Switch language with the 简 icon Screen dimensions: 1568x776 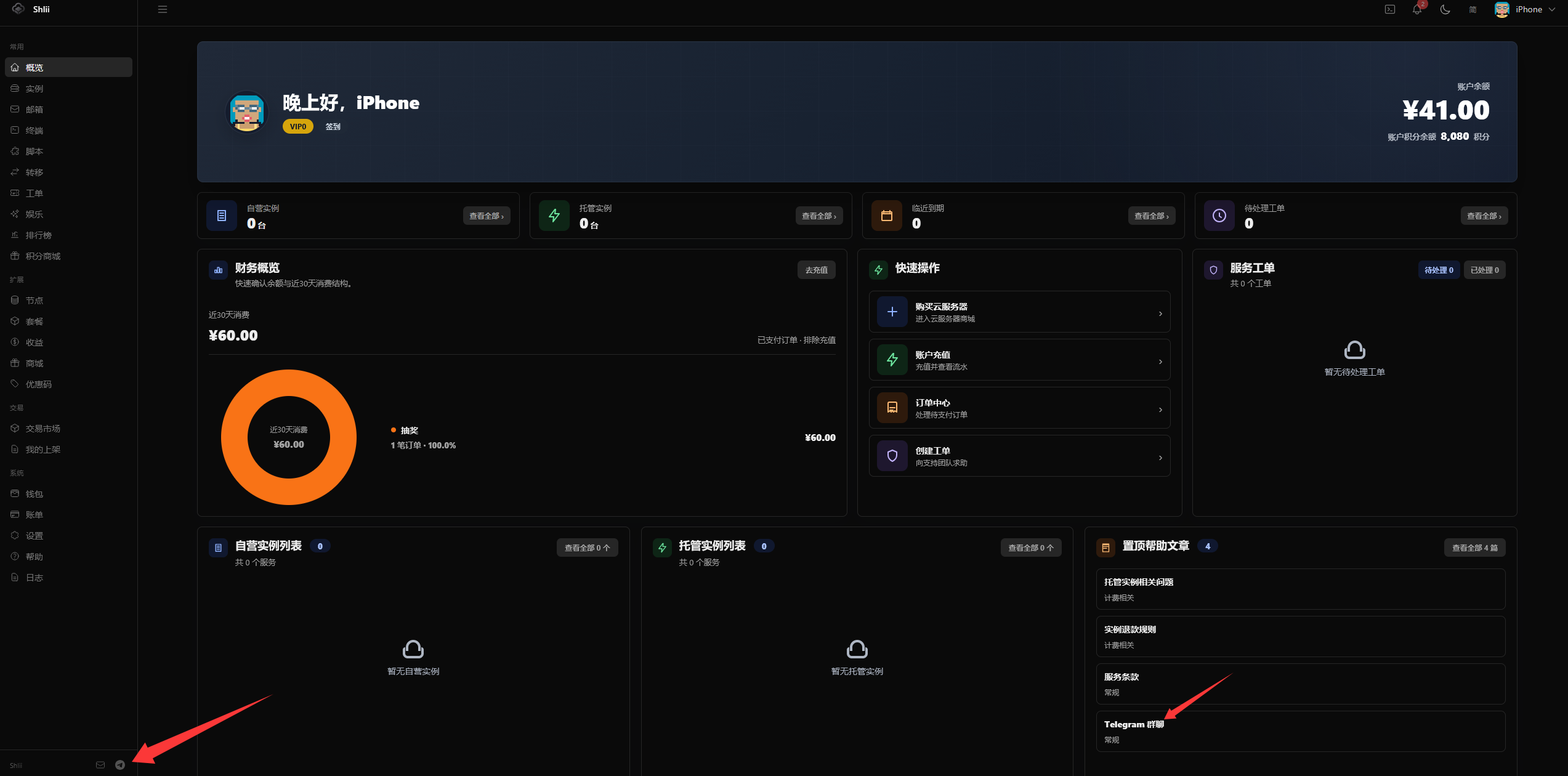(x=1473, y=9)
